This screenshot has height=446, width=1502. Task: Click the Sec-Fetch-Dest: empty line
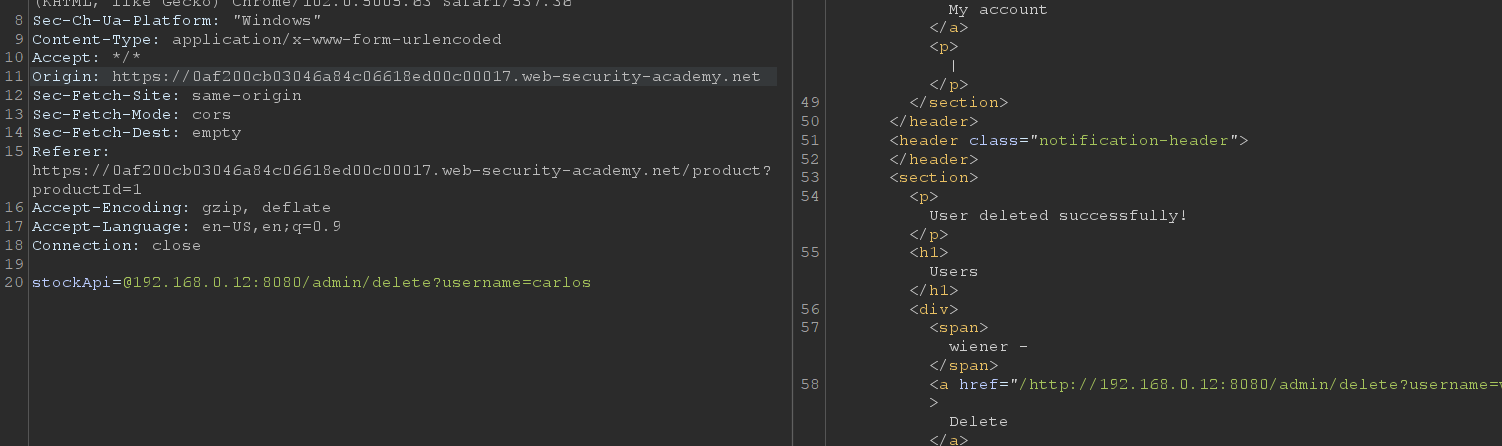pos(136,133)
